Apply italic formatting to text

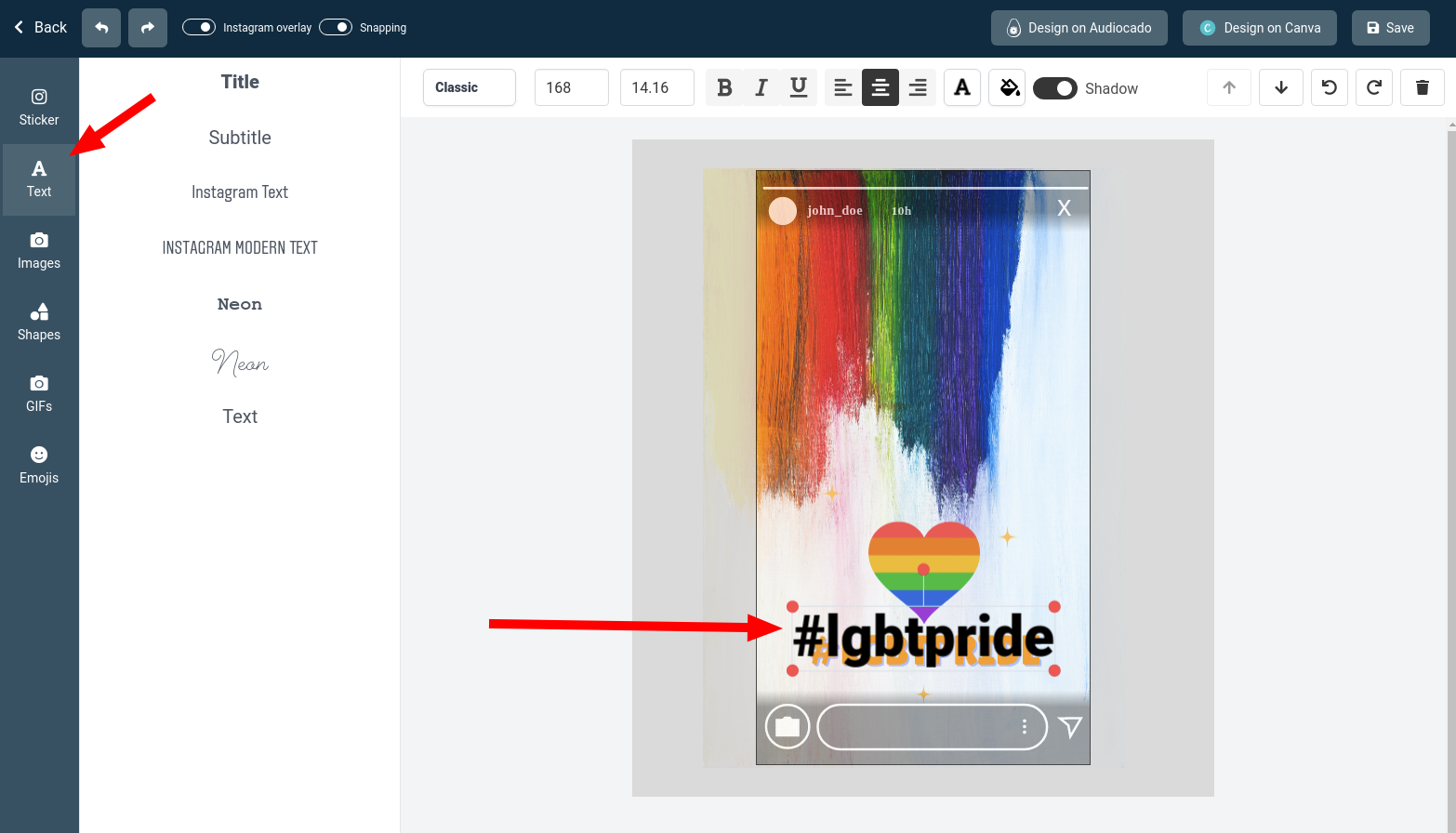(761, 87)
